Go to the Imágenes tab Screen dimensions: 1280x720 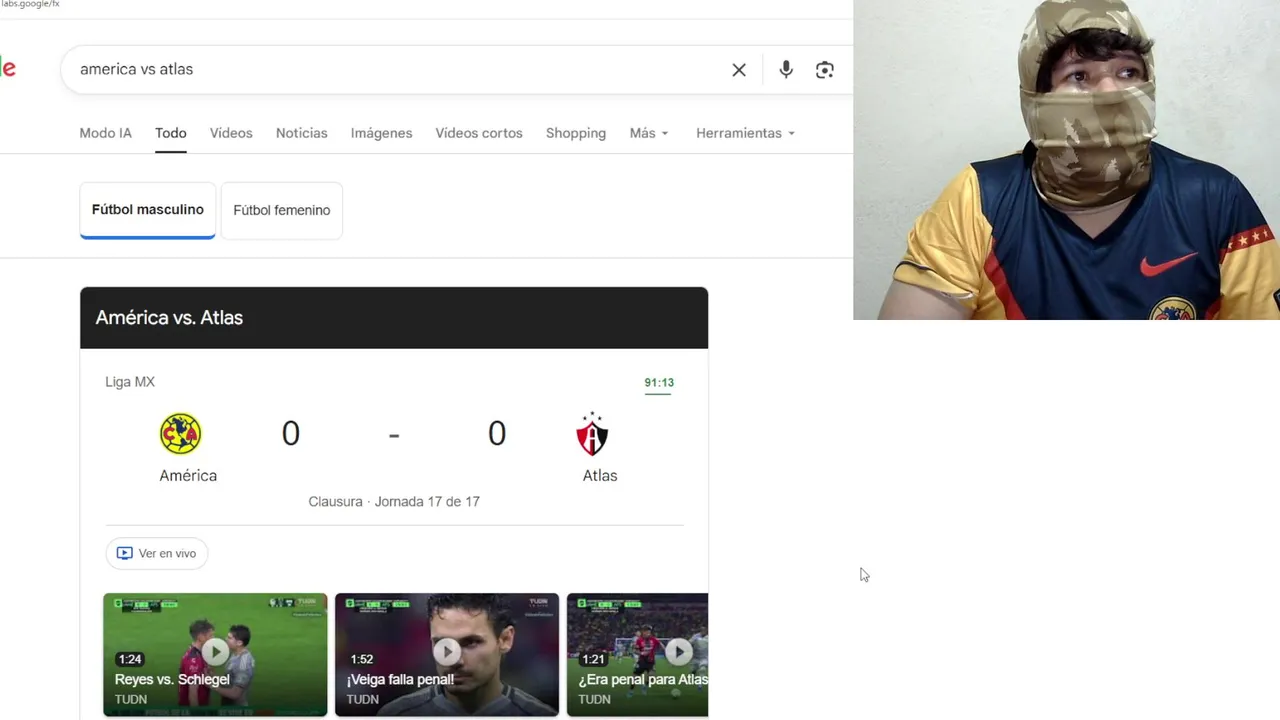[381, 133]
